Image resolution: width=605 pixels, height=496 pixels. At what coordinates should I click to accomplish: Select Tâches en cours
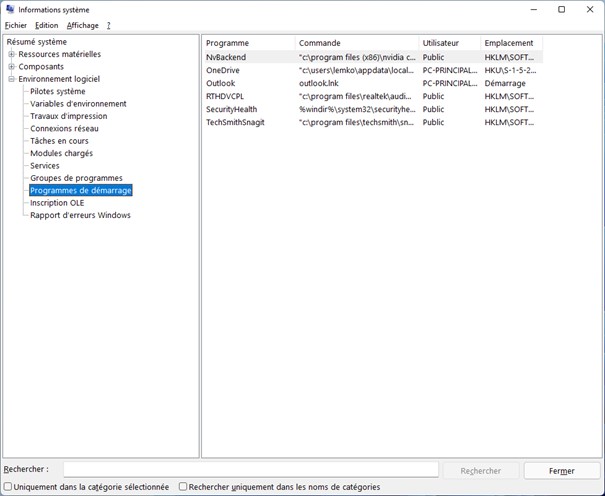tap(59, 141)
